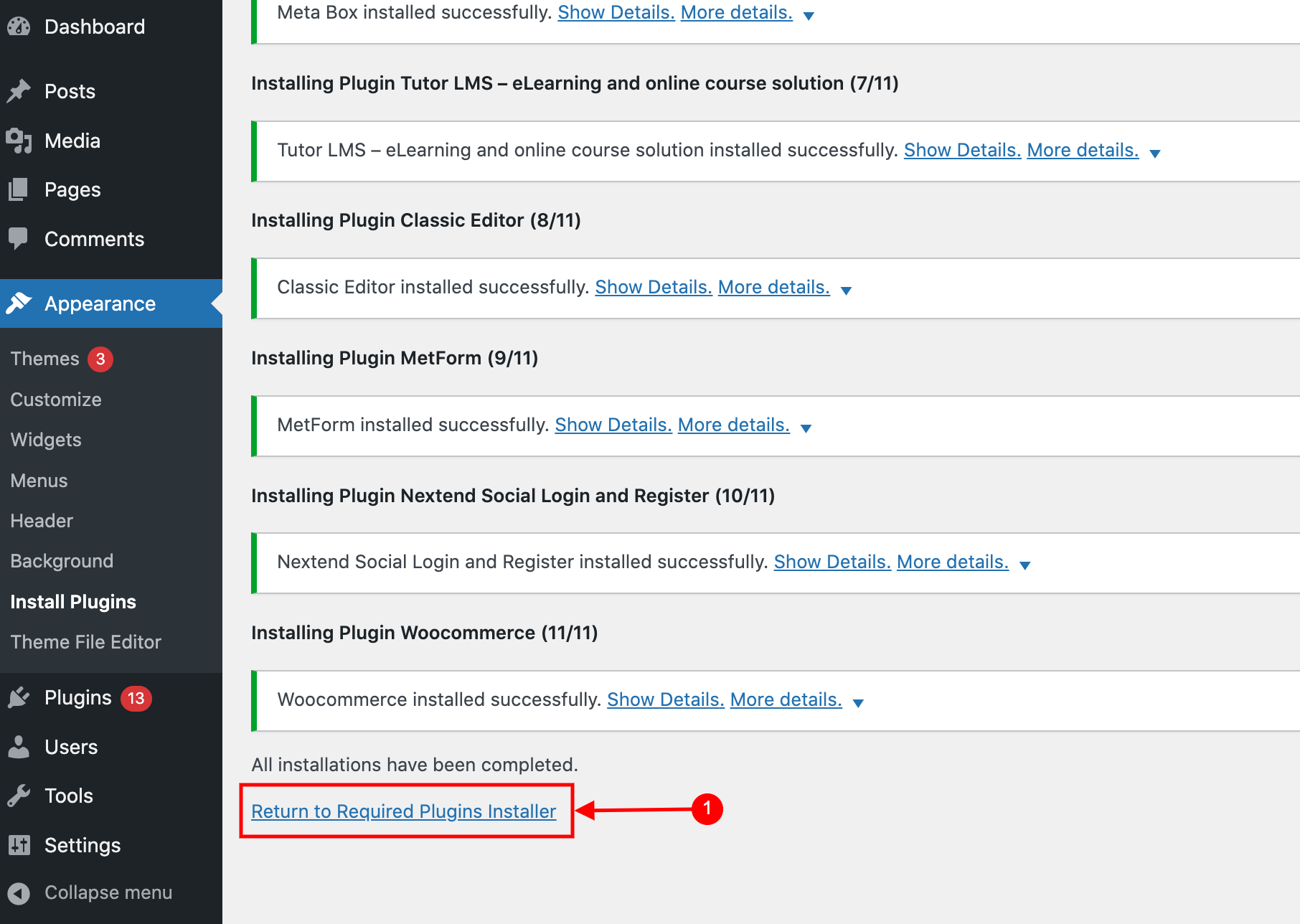Click More details for Tutor LMS
The height and width of the screenshot is (924, 1300).
click(x=1083, y=150)
